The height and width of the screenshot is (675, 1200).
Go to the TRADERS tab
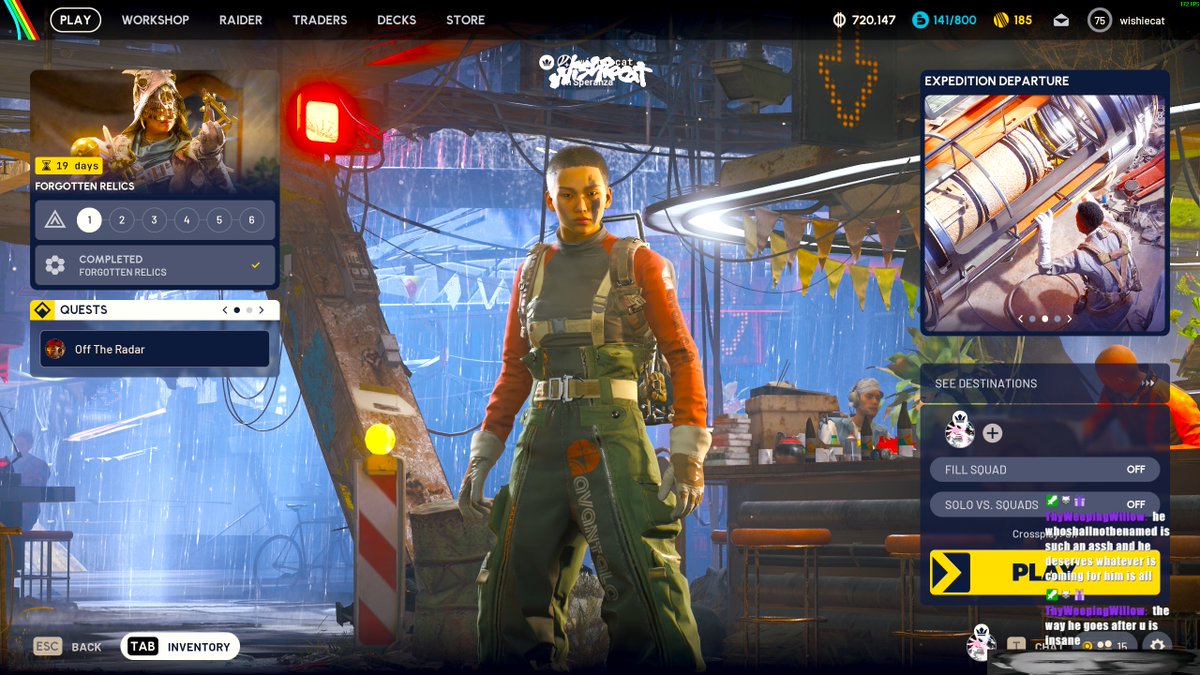click(x=320, y=20)
